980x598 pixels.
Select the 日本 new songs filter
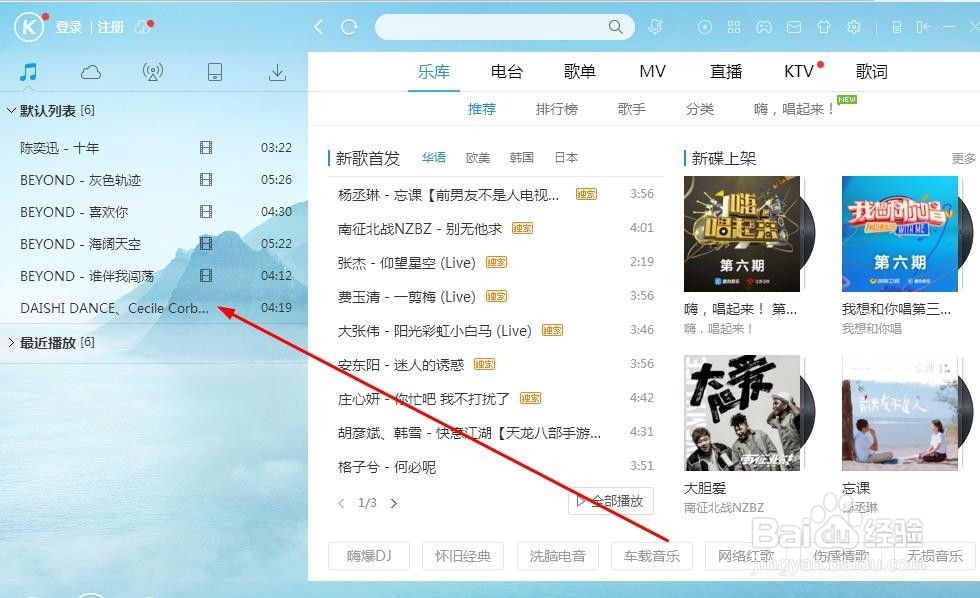point(565,157)
